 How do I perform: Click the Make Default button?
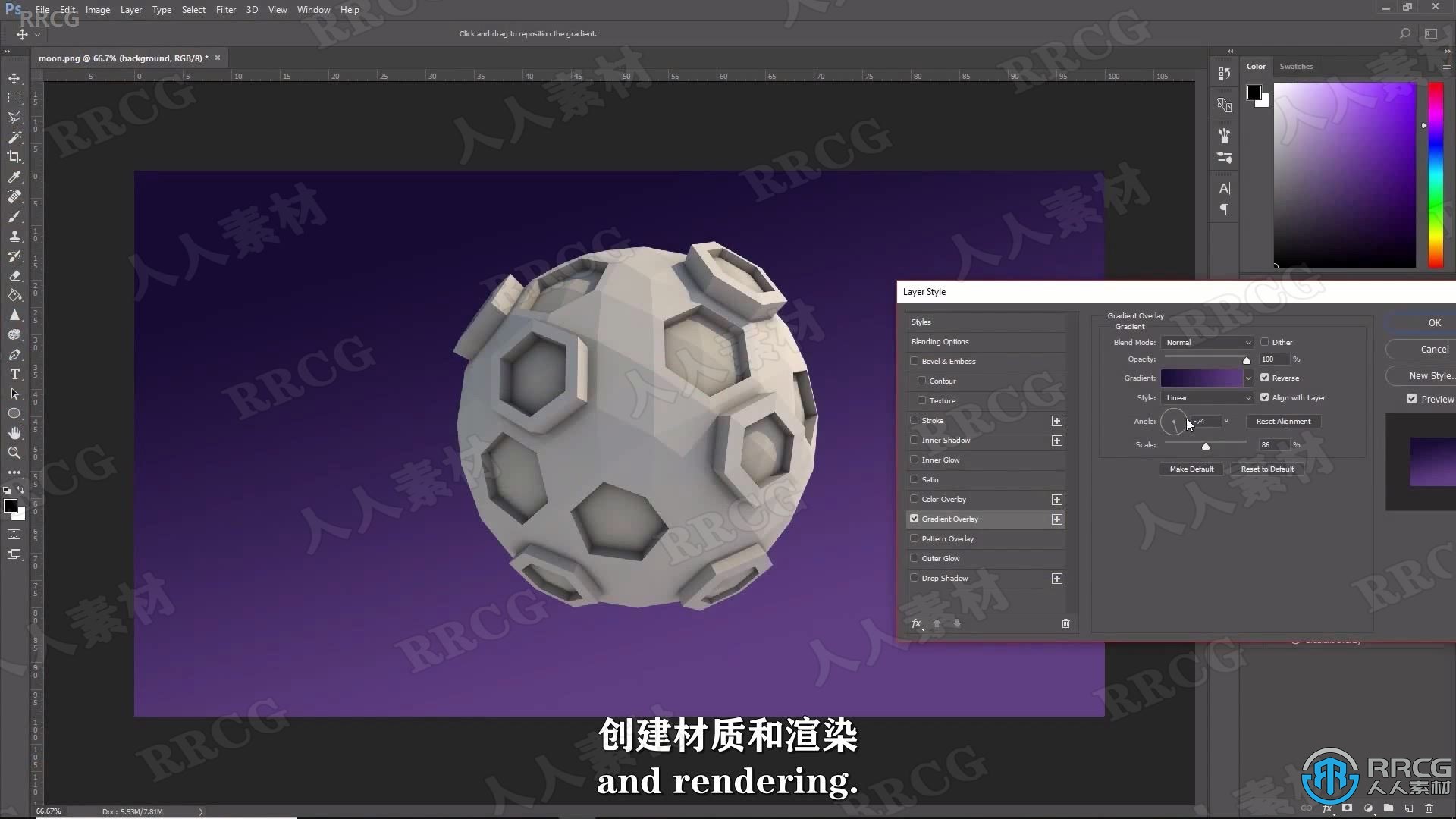(x=1191, y=468)
